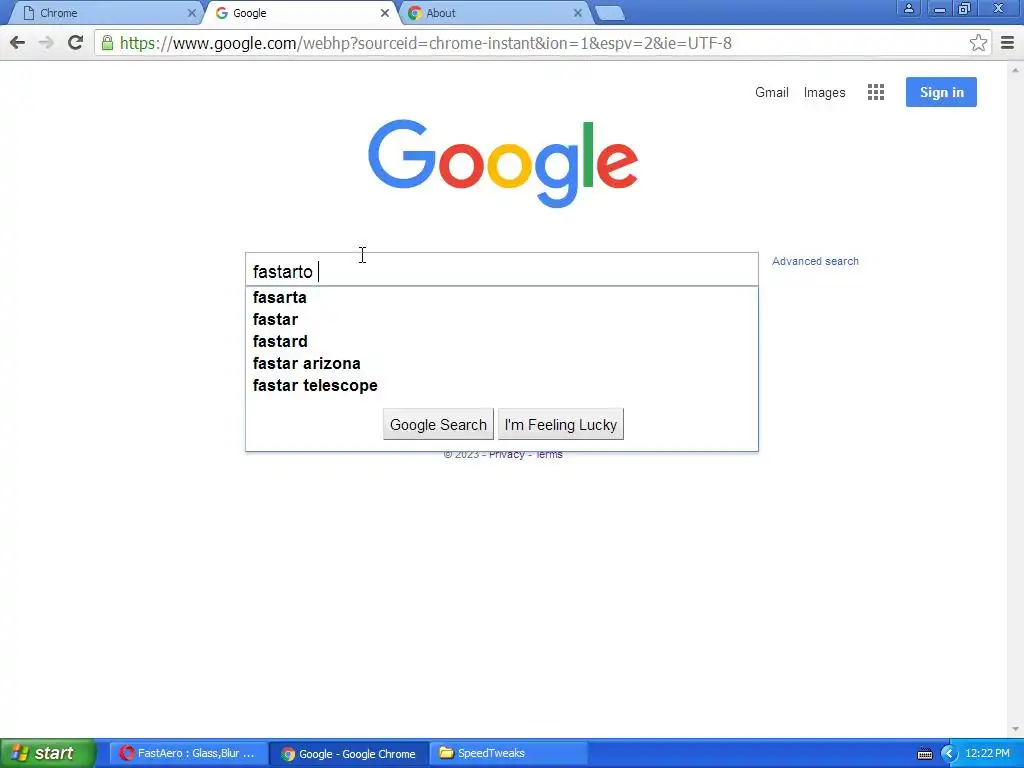
Task: Open the Google apps grid icon
Action: (x=876, y=92)
